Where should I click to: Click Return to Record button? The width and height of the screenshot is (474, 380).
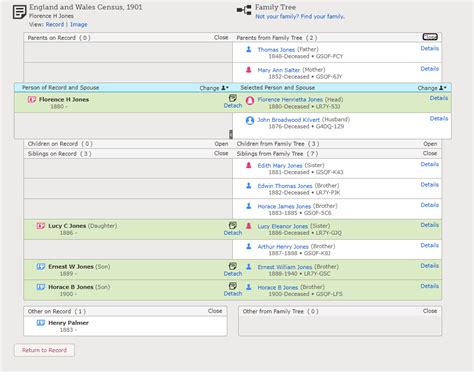[x=44, y=350]
